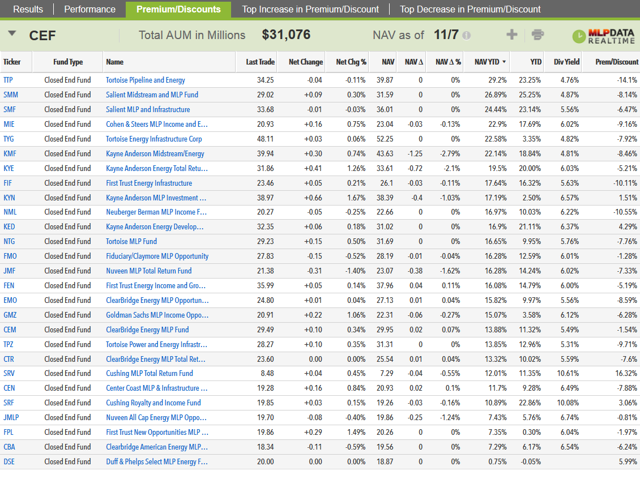Screen dimensions: 640x479
Task: Select the Premium/Discounts tab
Action: click(178, 9)
